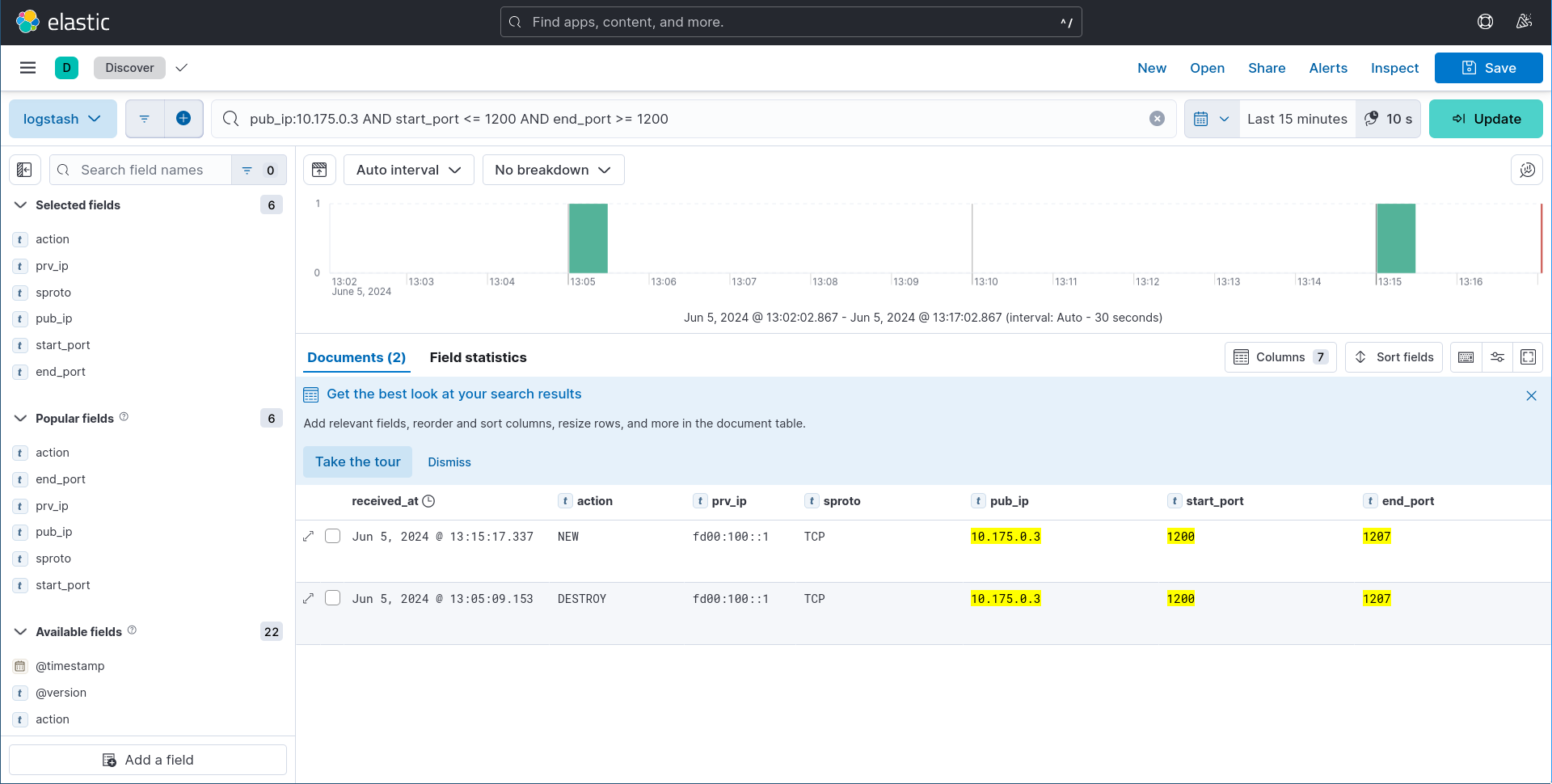The width and height of the screenshot is (1552, 784).
Task: Enter full screen table view
Action: 1528,357
